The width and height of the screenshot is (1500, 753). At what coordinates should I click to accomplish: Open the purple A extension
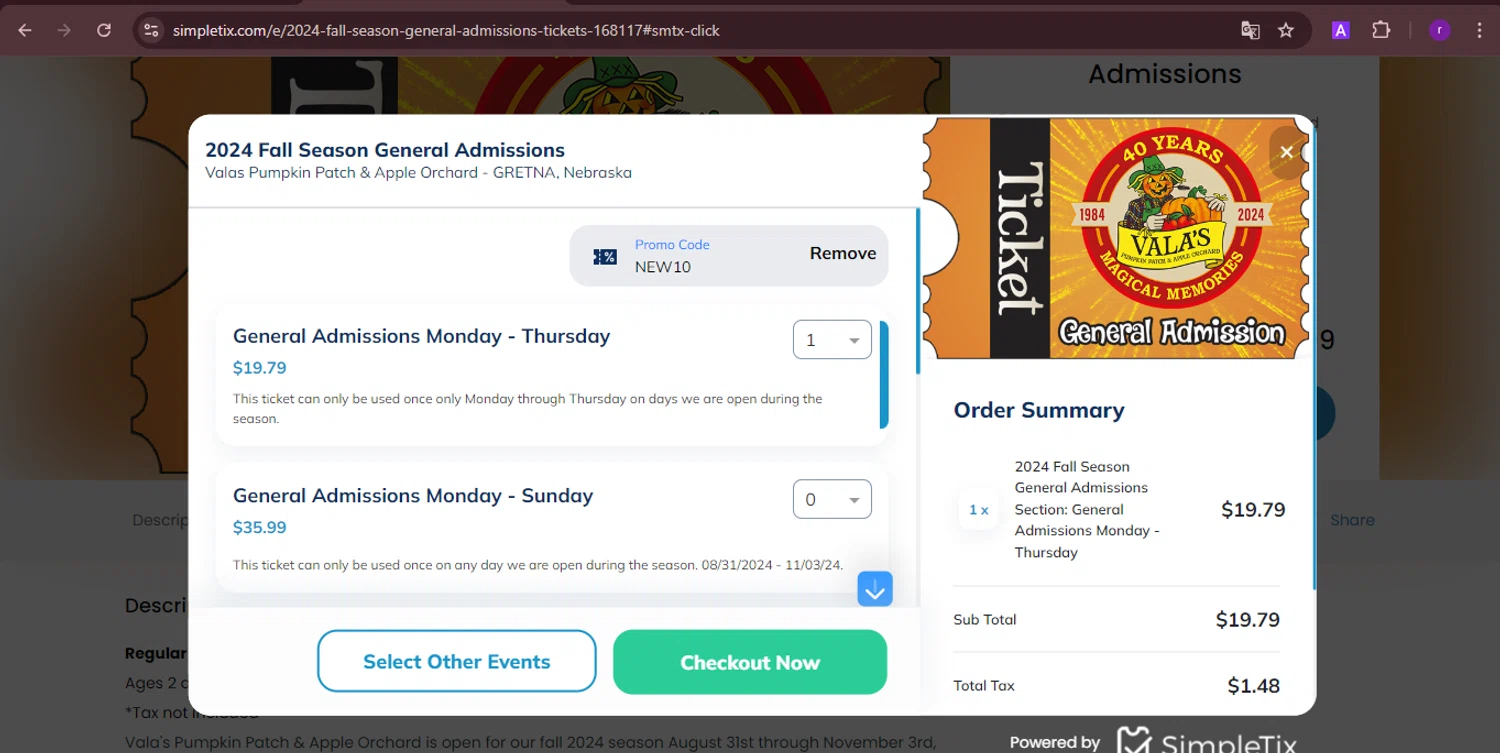click(x=1340, y=30)
